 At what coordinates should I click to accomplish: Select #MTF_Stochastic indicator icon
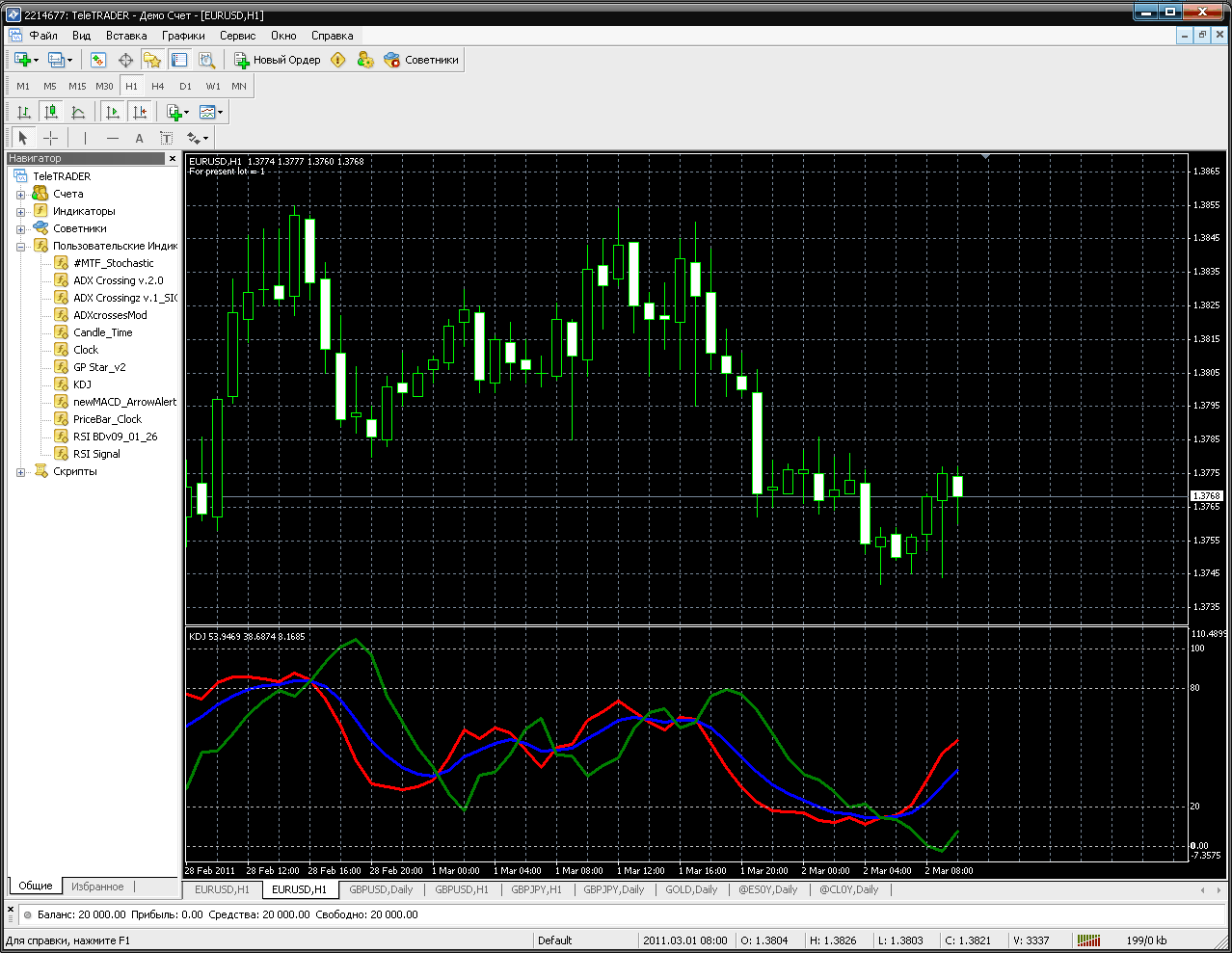[x=62, y=263]
